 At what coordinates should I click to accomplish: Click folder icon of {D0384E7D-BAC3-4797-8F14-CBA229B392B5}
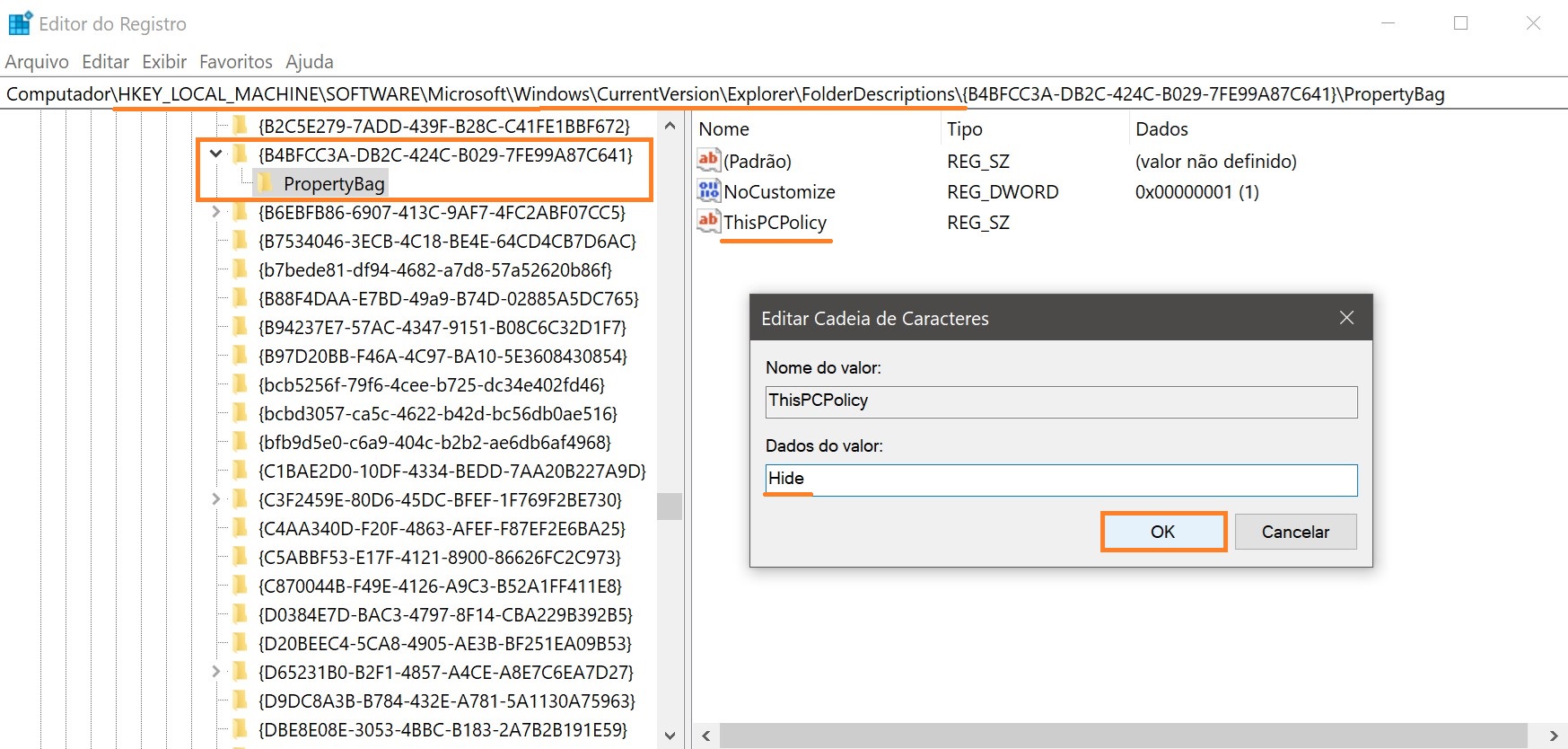point(241,614)
